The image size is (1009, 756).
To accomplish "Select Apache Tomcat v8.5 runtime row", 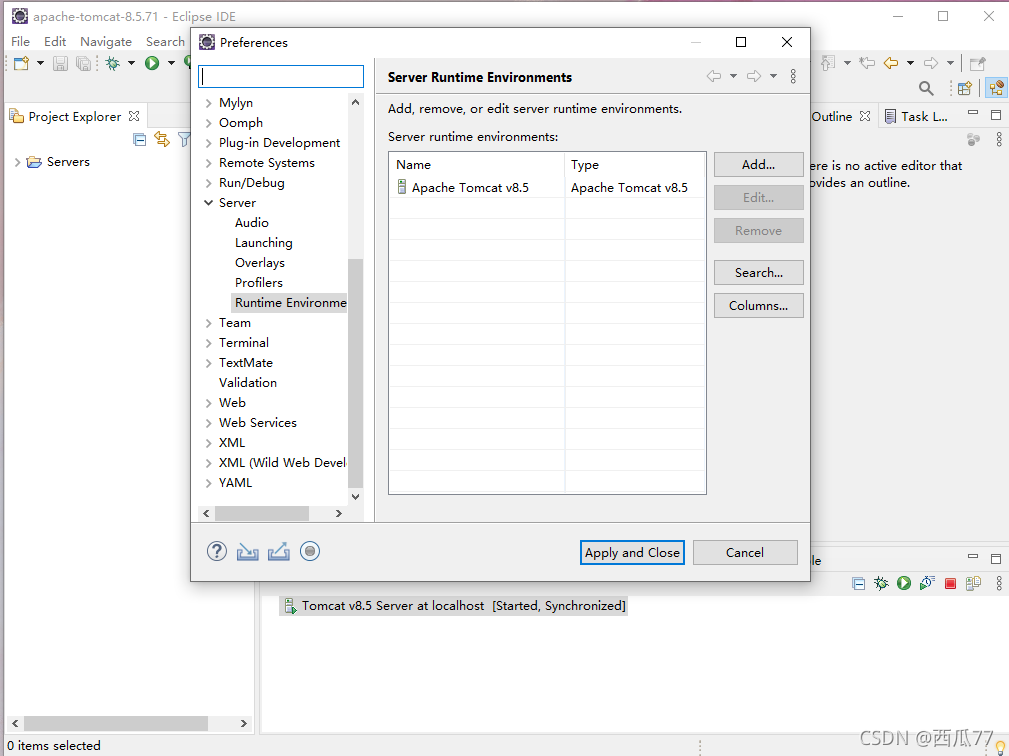I will click(547, 188).
